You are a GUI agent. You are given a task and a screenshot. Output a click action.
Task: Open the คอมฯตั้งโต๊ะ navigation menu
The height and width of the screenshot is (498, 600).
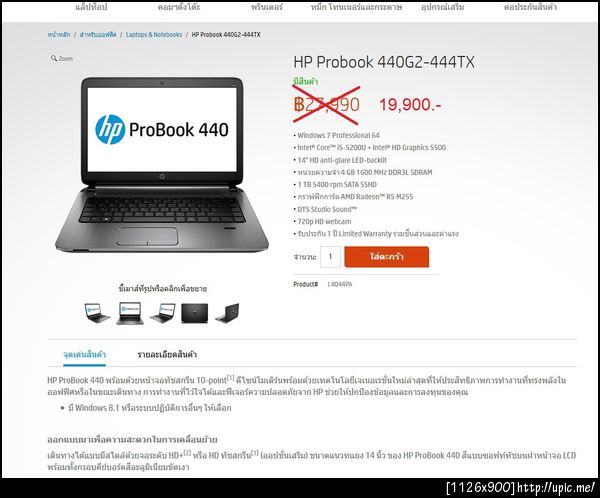179,7
